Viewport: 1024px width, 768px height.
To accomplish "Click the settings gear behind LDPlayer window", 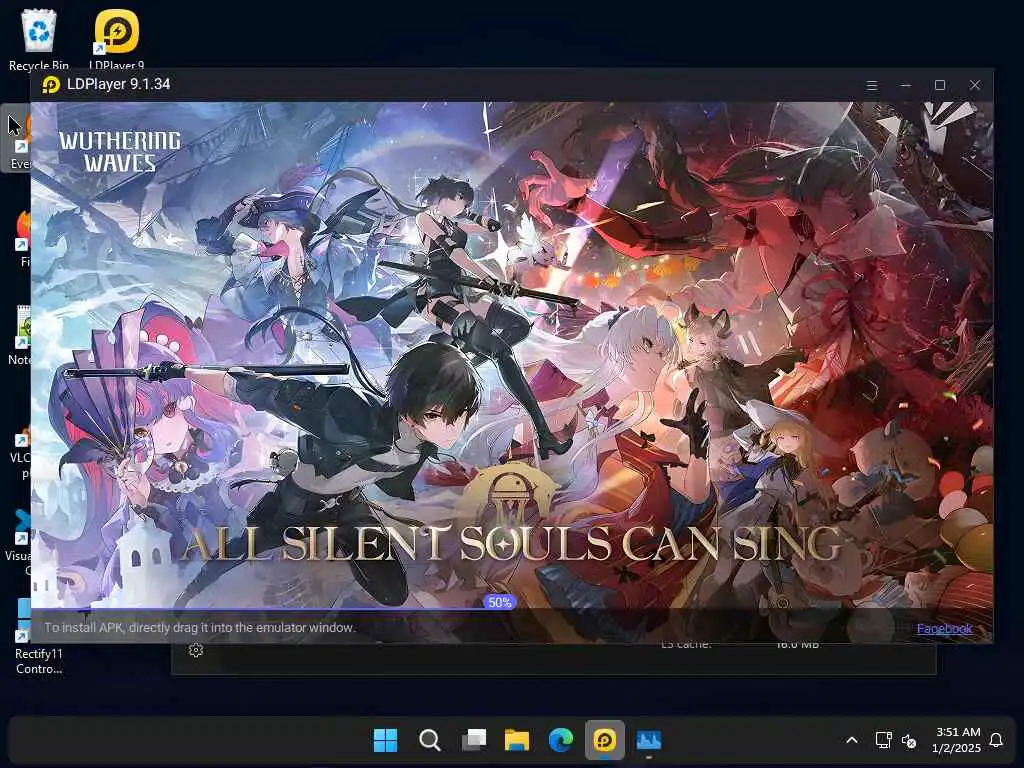I will click(x=196, y=650).
